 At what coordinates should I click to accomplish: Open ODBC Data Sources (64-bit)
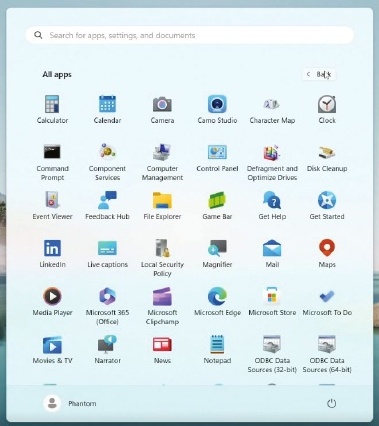(327, 354)
